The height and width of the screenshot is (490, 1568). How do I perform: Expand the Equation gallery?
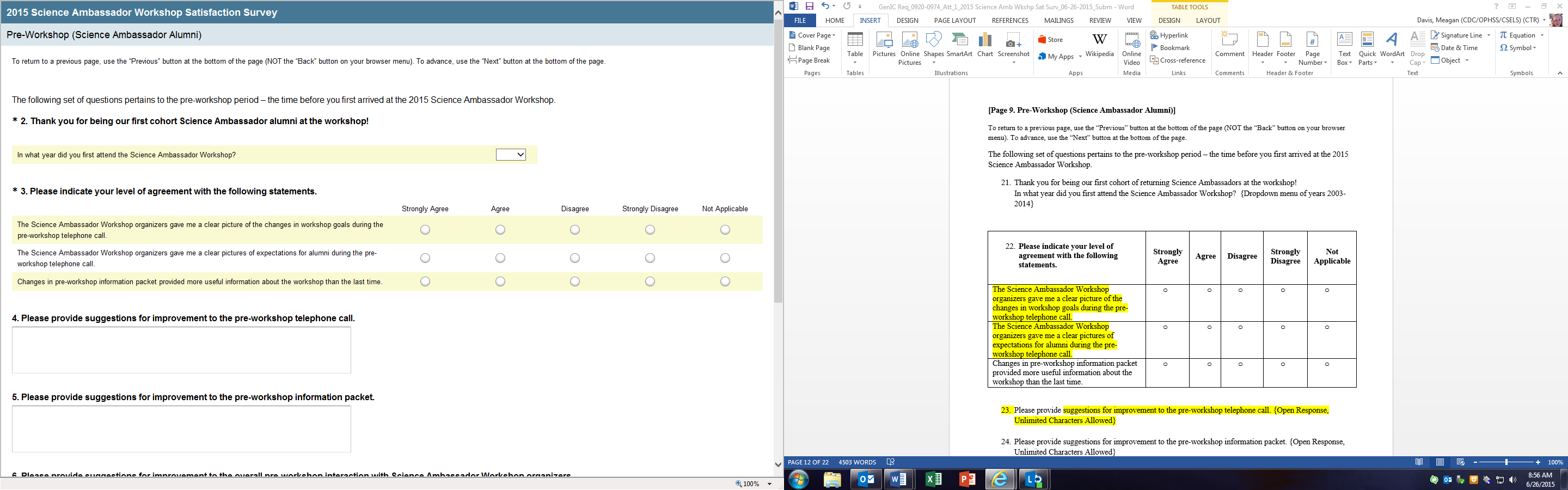(1522, 35)
